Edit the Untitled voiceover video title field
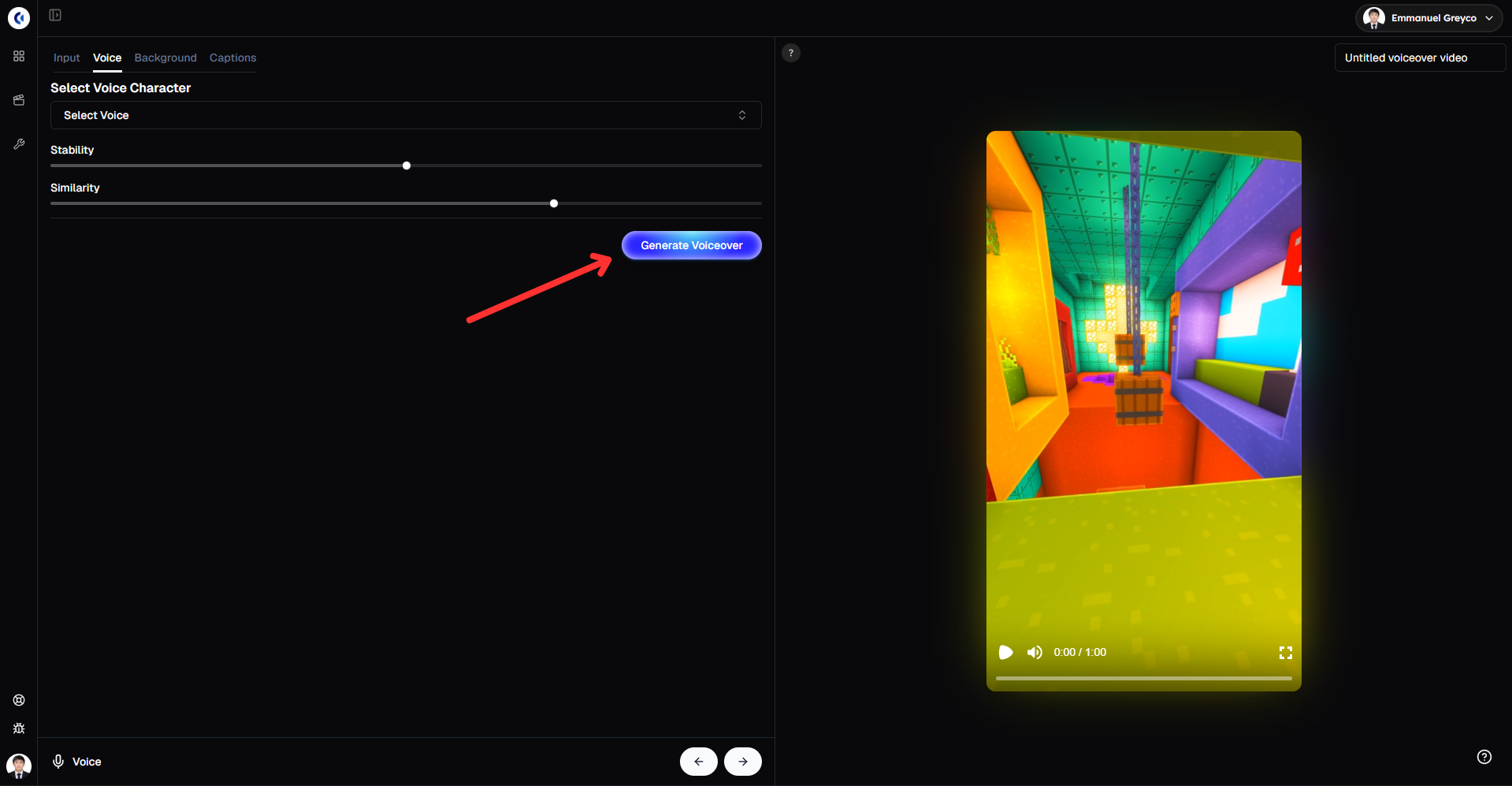The width and height of the screenshot is (1512, 786). (1421, 58)
